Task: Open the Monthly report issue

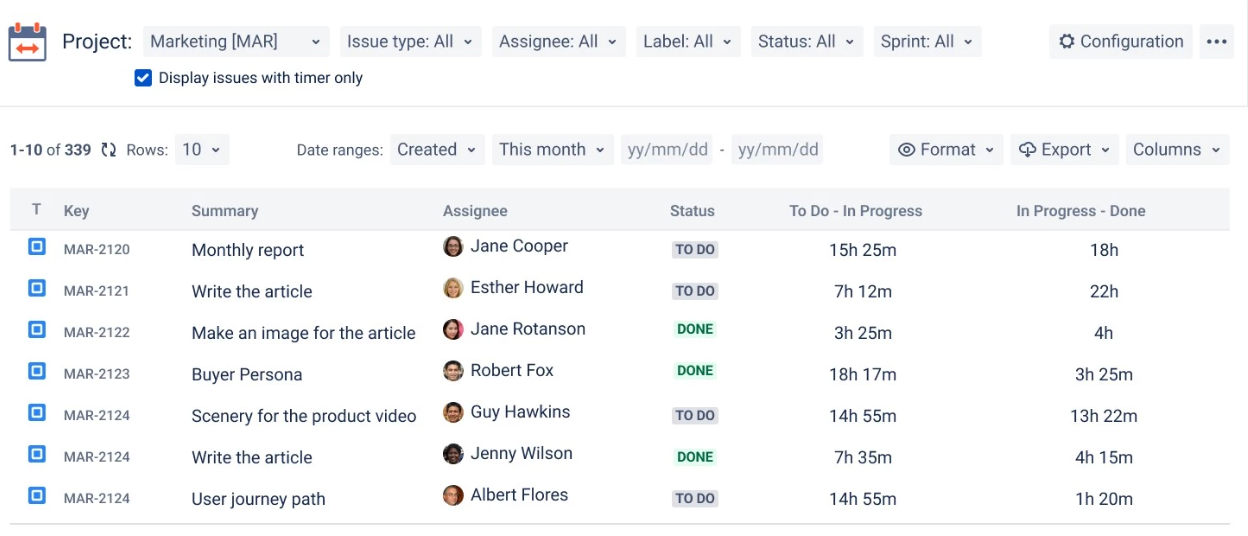Action: 248,250
